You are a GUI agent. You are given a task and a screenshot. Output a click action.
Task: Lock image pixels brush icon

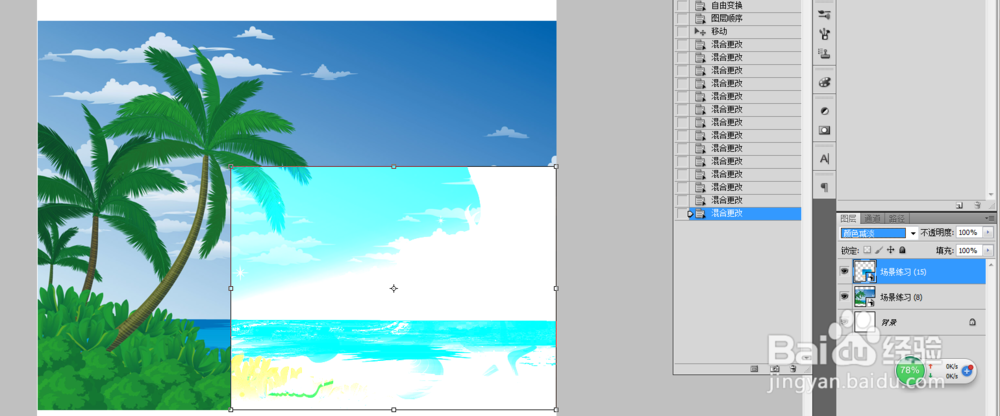click(879, 251)
